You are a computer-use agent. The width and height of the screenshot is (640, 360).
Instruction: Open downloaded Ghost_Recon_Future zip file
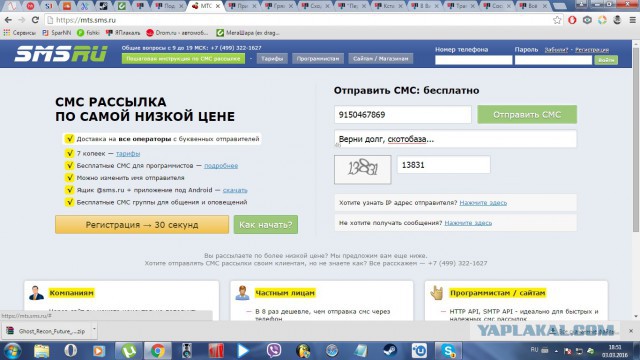pyautogui.click(x=46, y=331)
